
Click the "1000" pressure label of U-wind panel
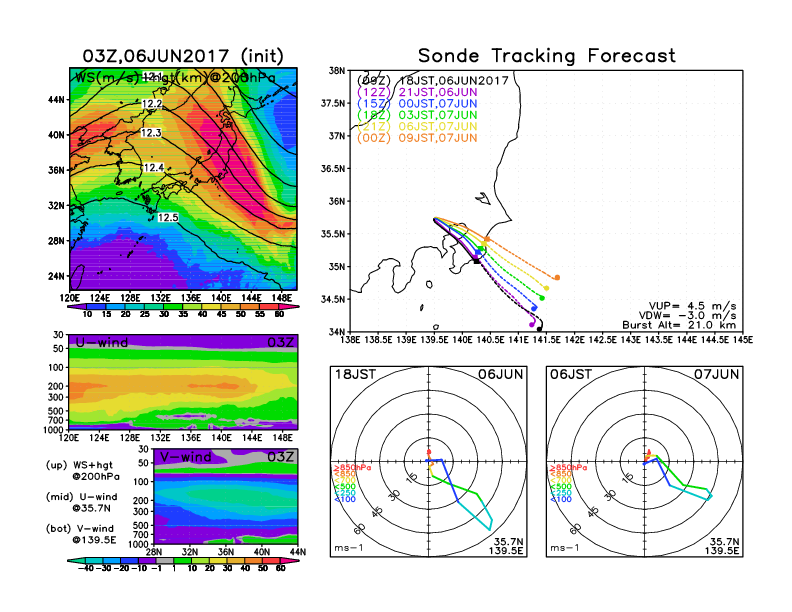tap(54, 430)
